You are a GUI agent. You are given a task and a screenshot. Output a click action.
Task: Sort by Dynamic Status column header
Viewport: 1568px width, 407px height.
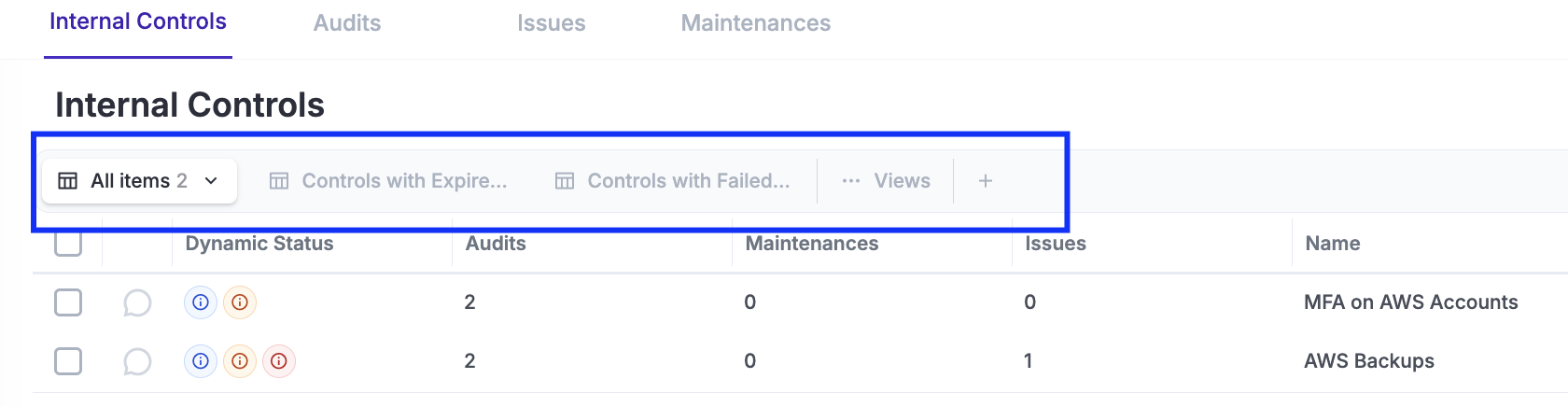click(x=259, y=244)
